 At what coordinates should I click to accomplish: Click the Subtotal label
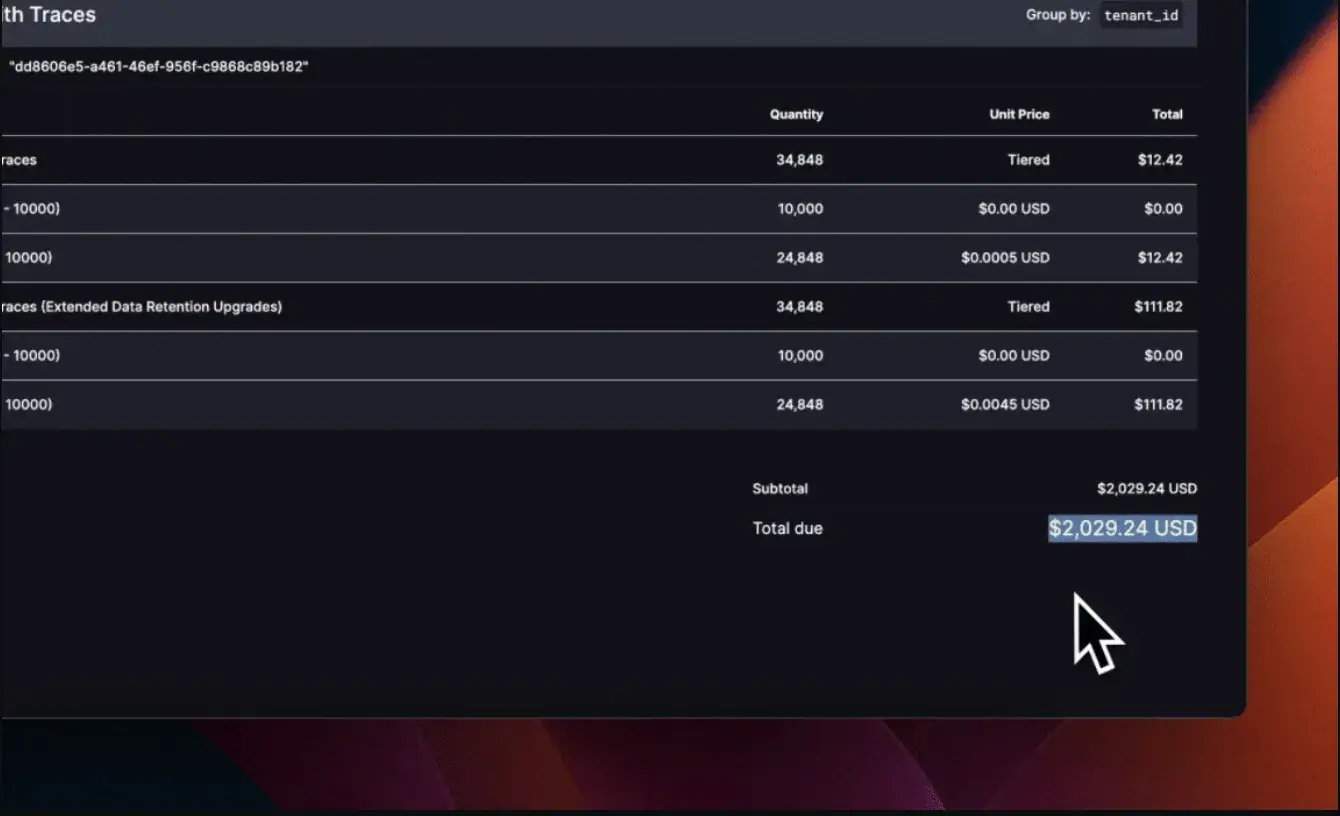pos(780,489)
